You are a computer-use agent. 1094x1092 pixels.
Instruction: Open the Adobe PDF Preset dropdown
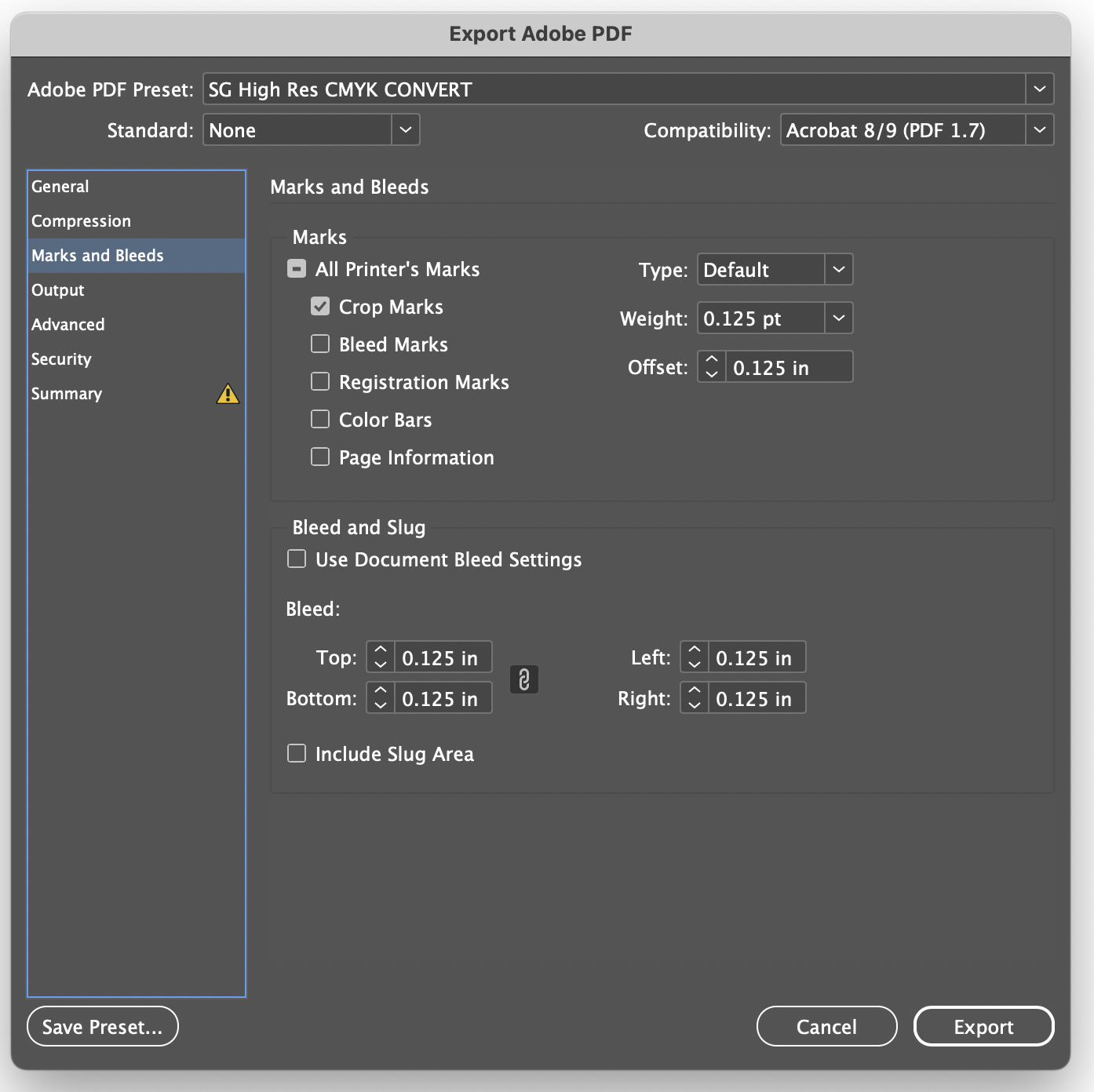tap(628, 89)
